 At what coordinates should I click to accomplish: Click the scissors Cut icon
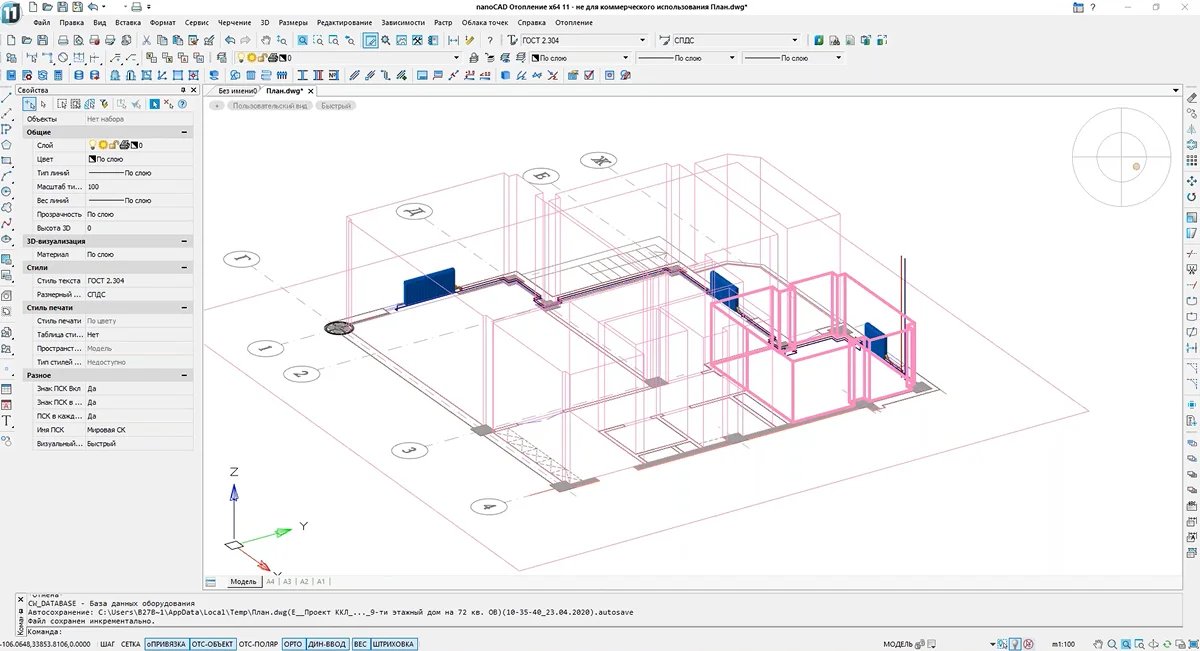click(146, 40)
